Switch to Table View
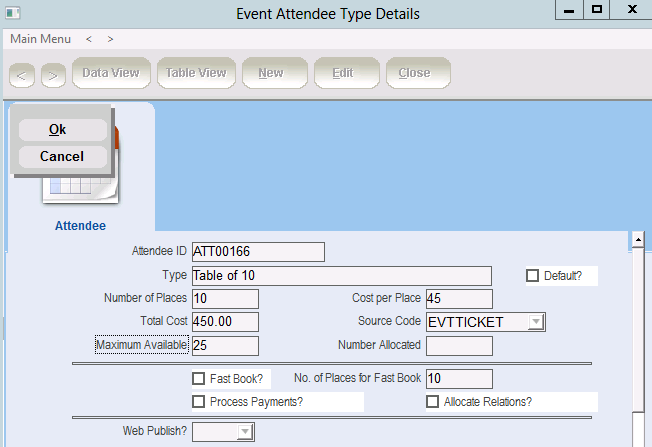 [x=196, y=73]
